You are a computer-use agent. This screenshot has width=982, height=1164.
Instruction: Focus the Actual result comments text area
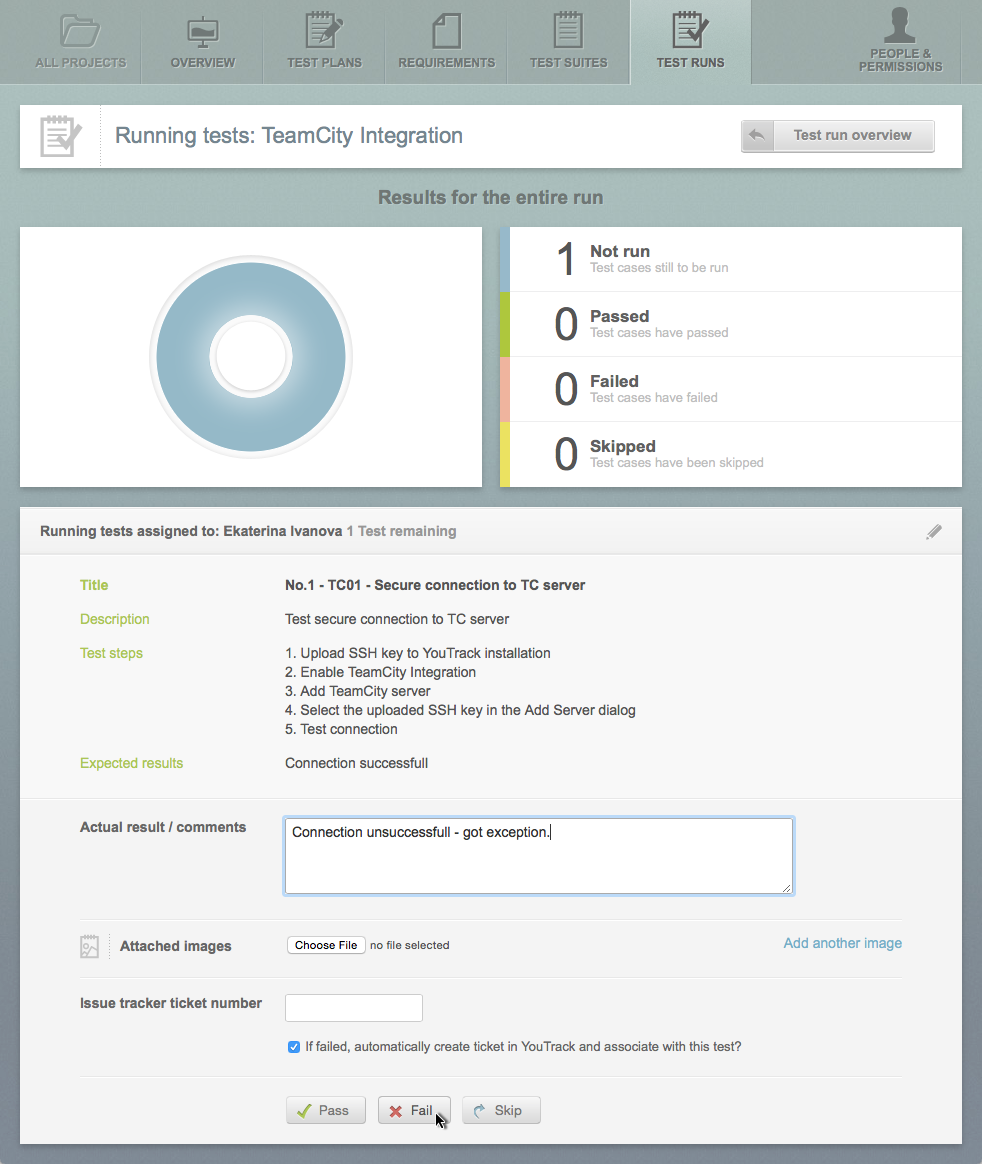(538, 855)
